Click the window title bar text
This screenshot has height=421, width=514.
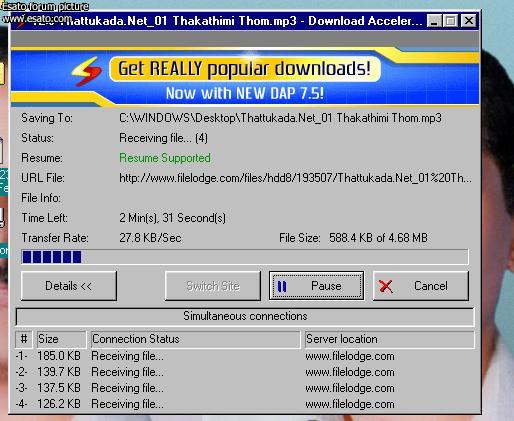[227, 21]
